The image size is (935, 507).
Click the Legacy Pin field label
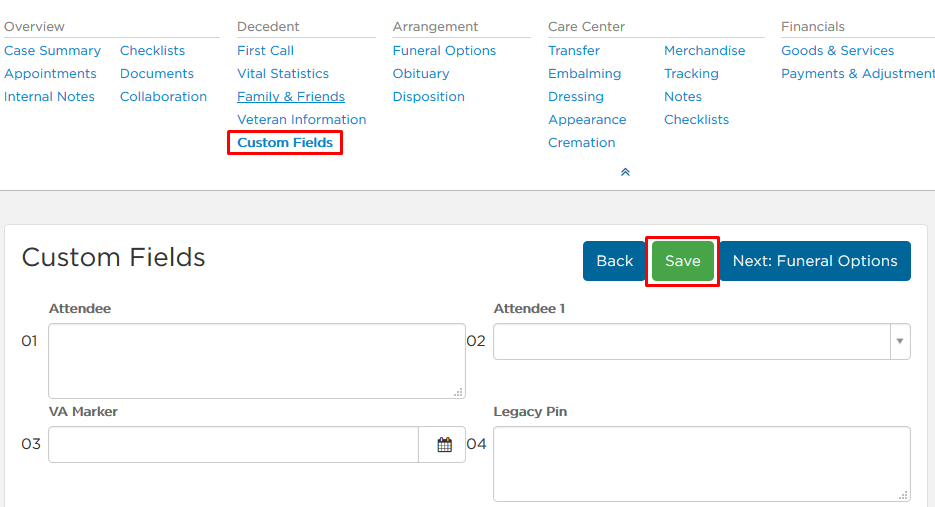pos(530,412)
